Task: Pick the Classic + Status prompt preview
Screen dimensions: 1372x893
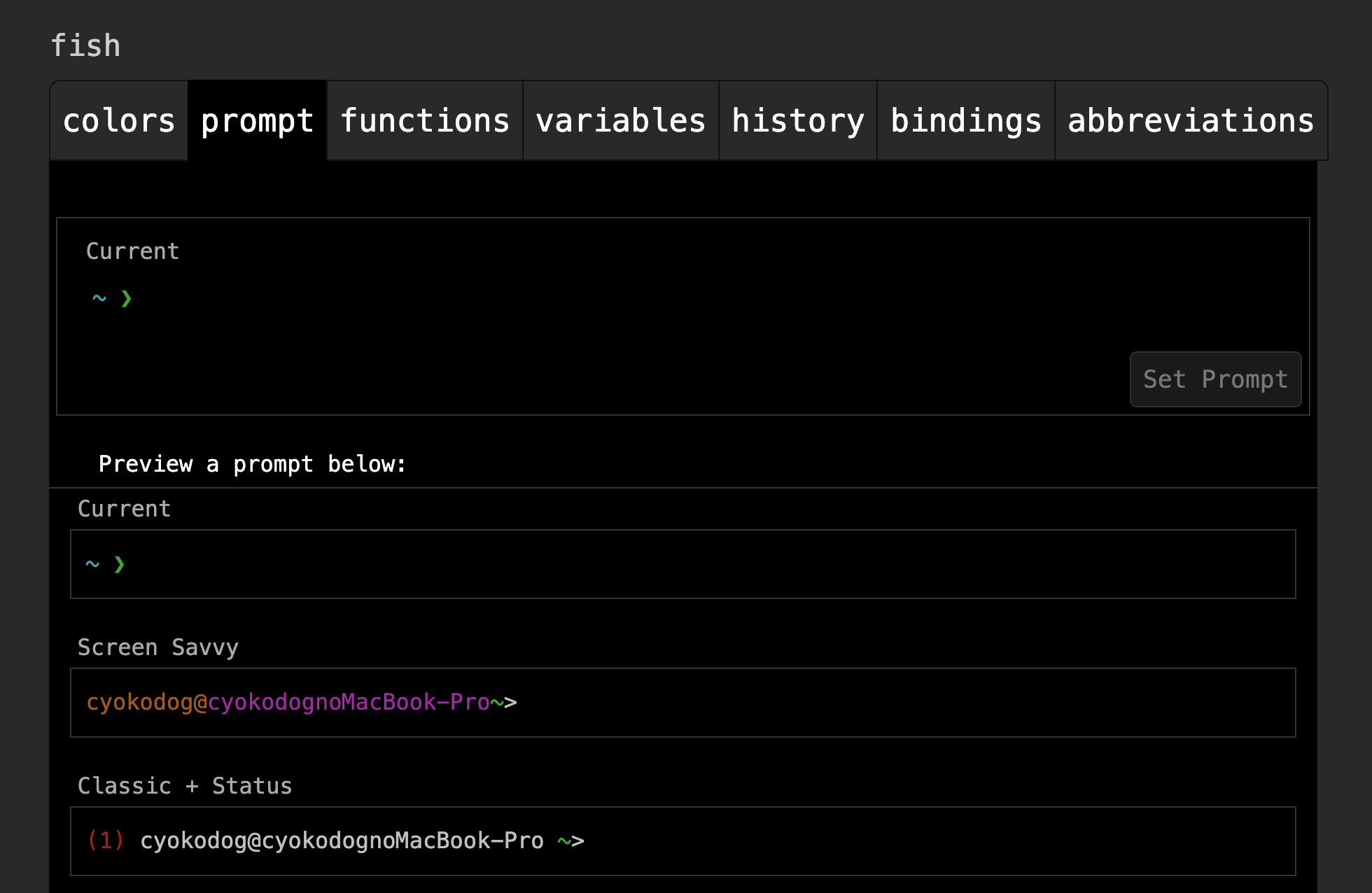Action: [x=683, y=841]
